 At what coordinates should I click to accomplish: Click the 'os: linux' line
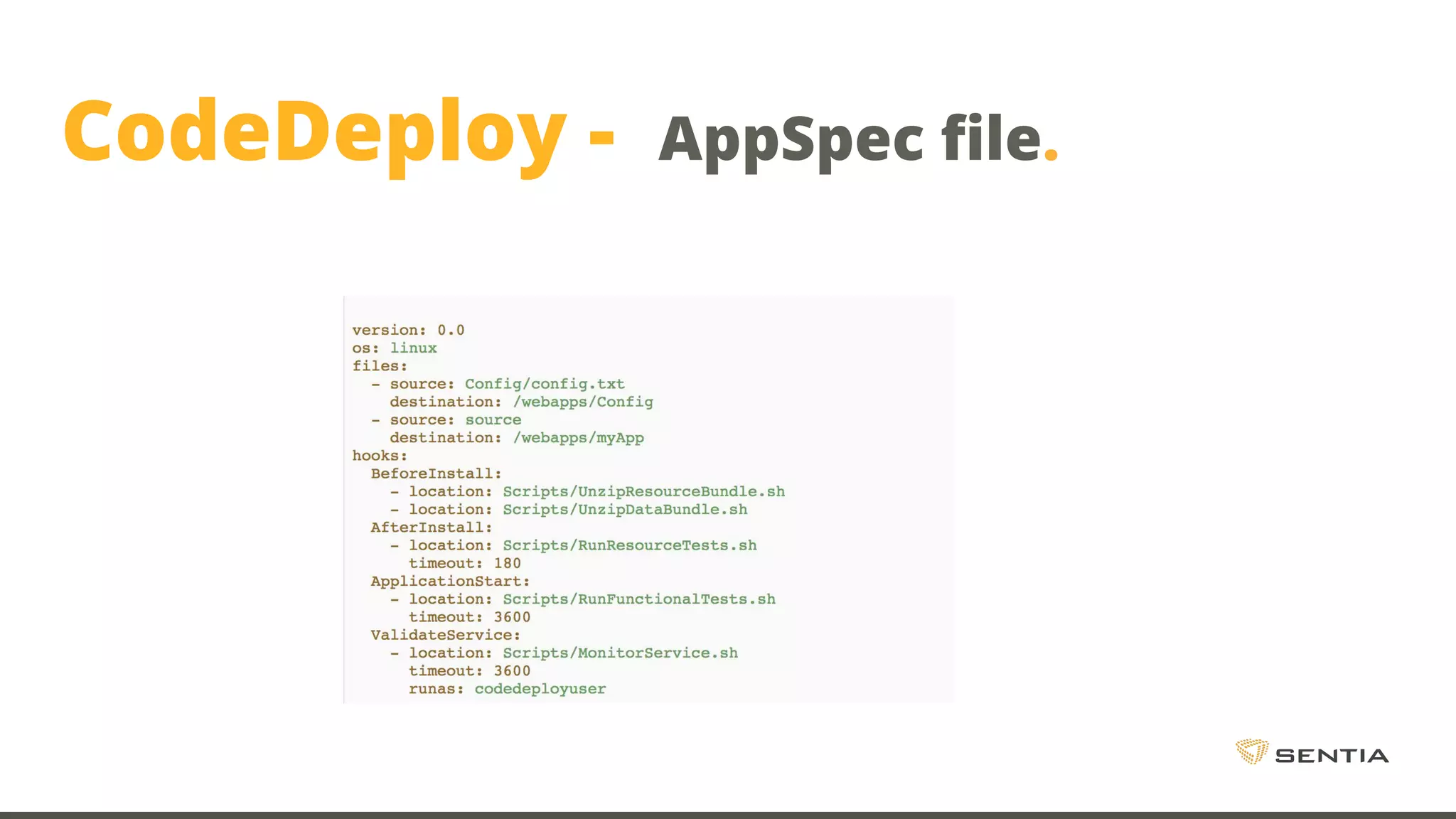coord(395,348)
